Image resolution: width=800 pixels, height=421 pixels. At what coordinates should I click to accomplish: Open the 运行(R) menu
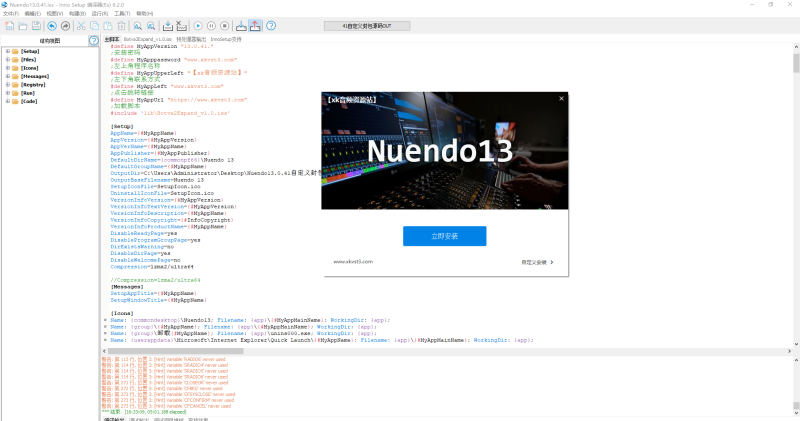[x=99, y=13]
